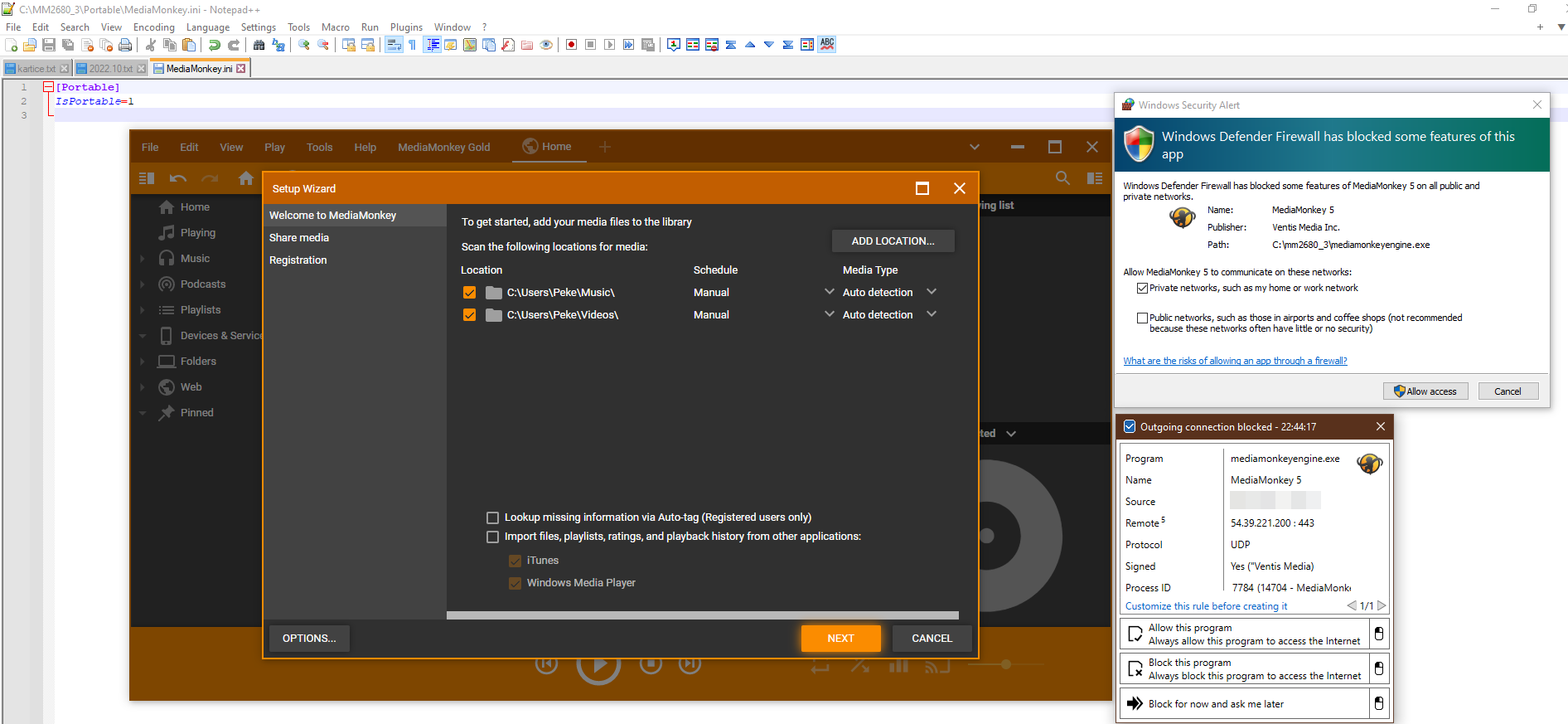This screenshot has height=724, width=1568.
Task: Click the ADD LOCATION button
Action: click(893, 241)
